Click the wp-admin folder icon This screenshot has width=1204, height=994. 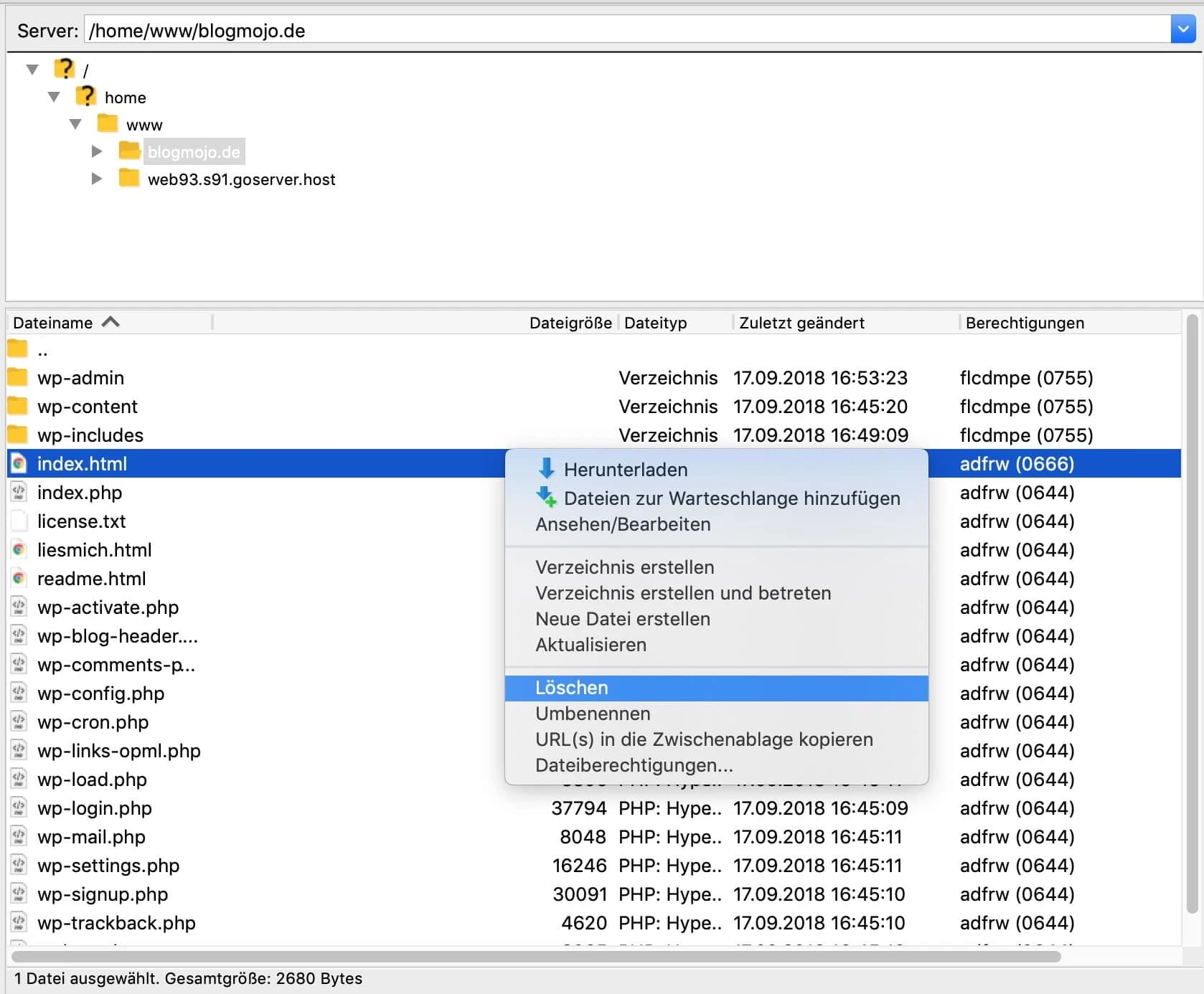coord(18,376)
